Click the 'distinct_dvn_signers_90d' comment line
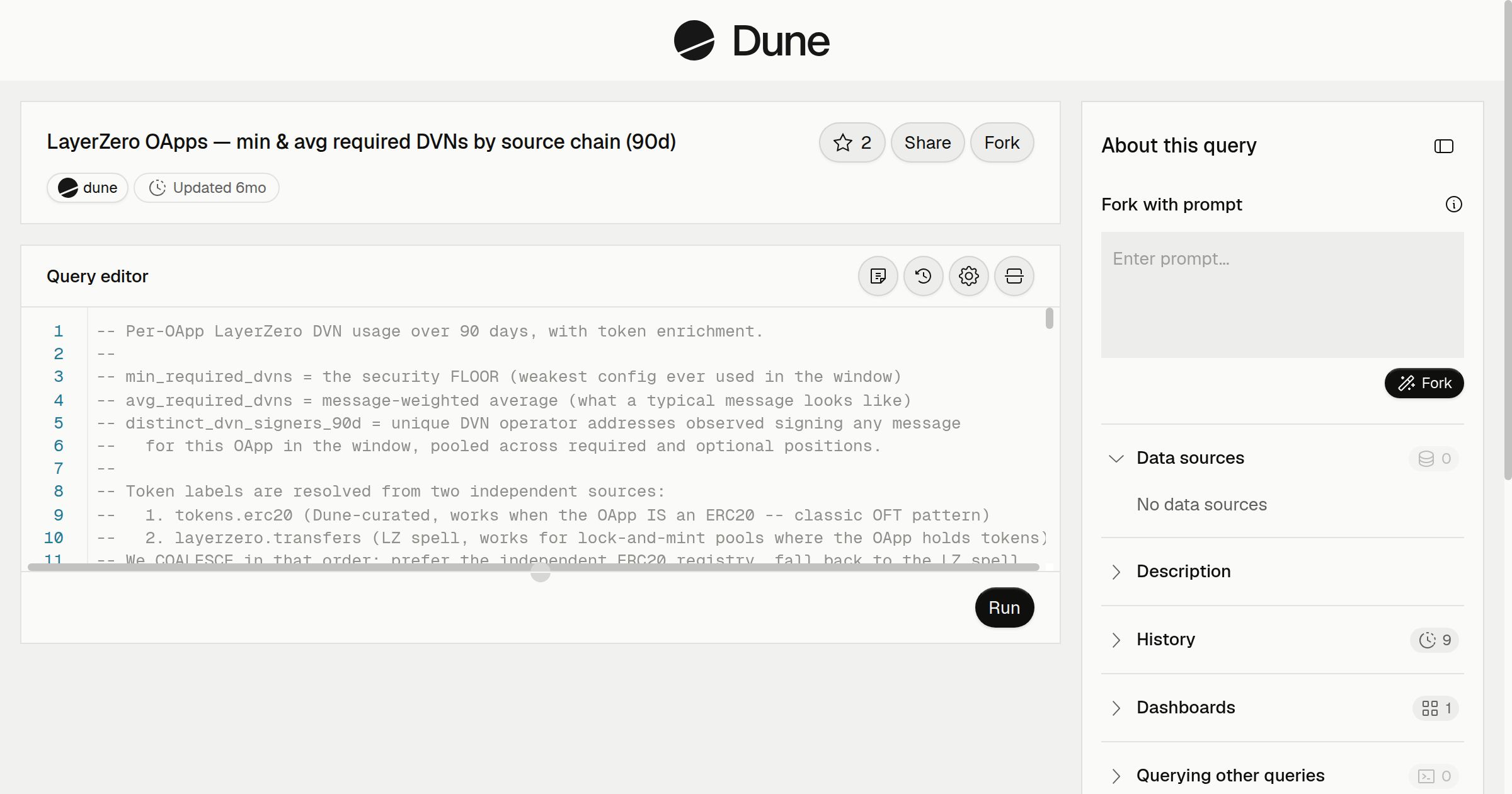The image size is (1512, 794). pos(529,423)
